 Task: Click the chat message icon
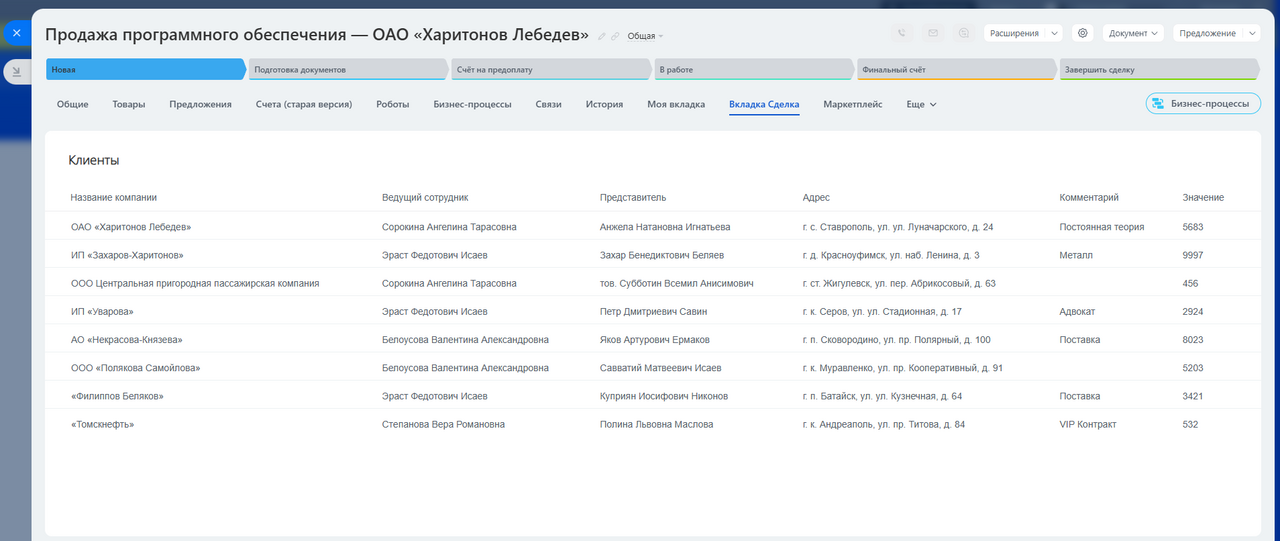963,33
